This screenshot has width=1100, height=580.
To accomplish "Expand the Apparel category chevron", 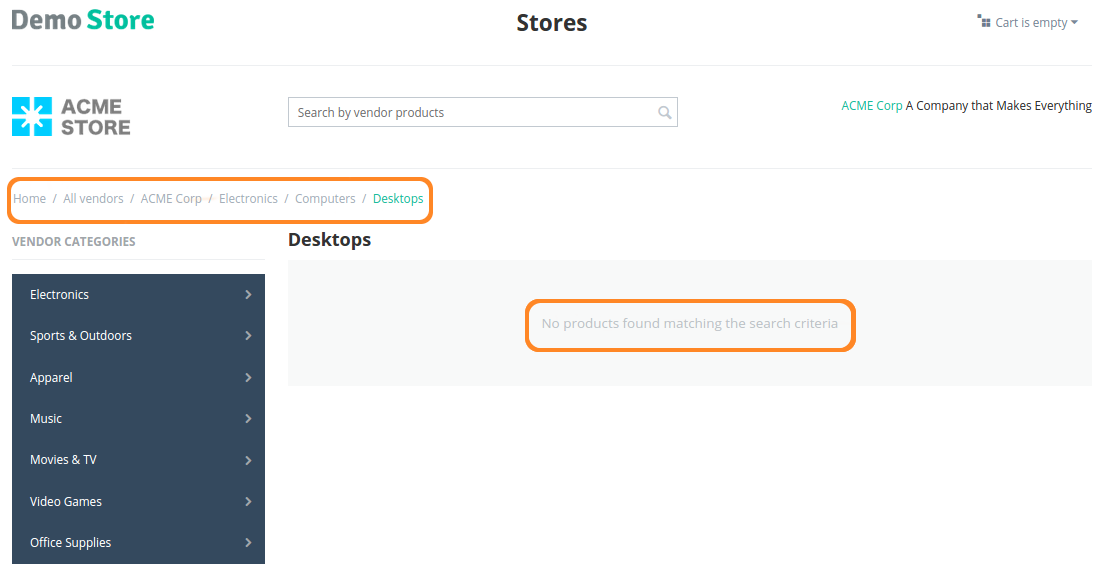I will [x=248, y=377].
